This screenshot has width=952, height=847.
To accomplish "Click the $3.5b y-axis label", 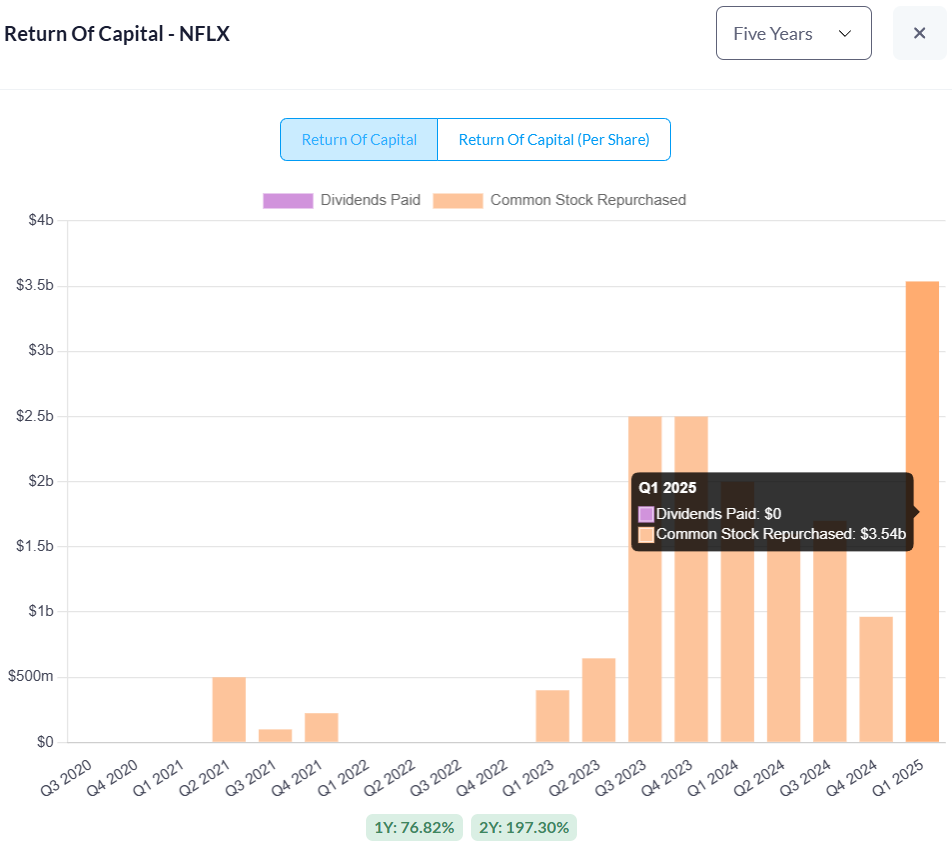I will (35, 285).
